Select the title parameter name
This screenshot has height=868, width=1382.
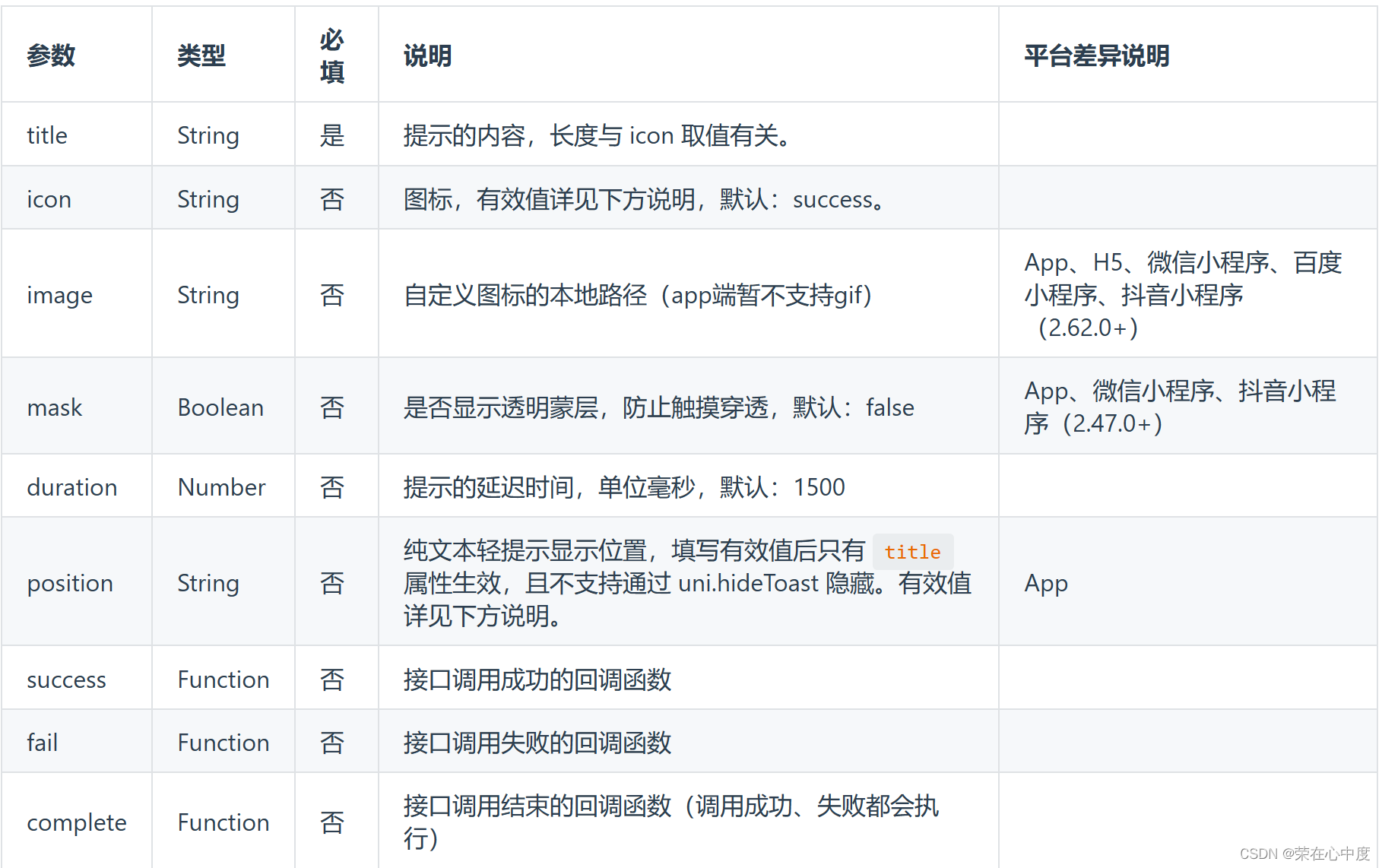tap(47, 135)
